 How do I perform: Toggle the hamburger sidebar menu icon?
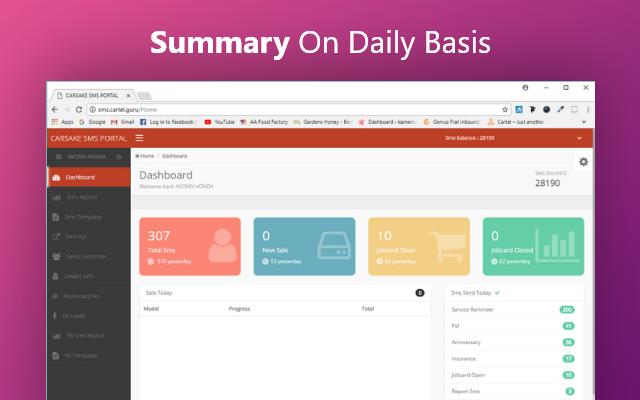[139, 138]
